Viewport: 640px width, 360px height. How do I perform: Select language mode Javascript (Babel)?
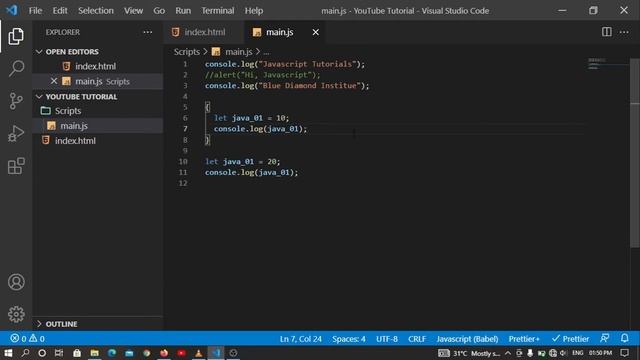click(467, 339)
